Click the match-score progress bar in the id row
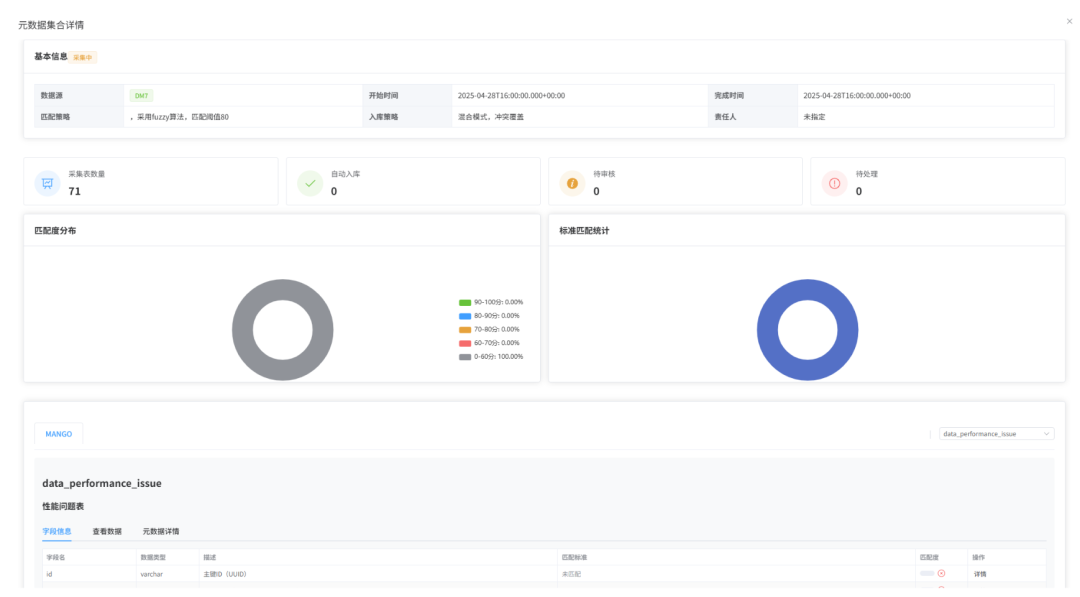The width and height of the screenshot is (1080, 597). 927,574
